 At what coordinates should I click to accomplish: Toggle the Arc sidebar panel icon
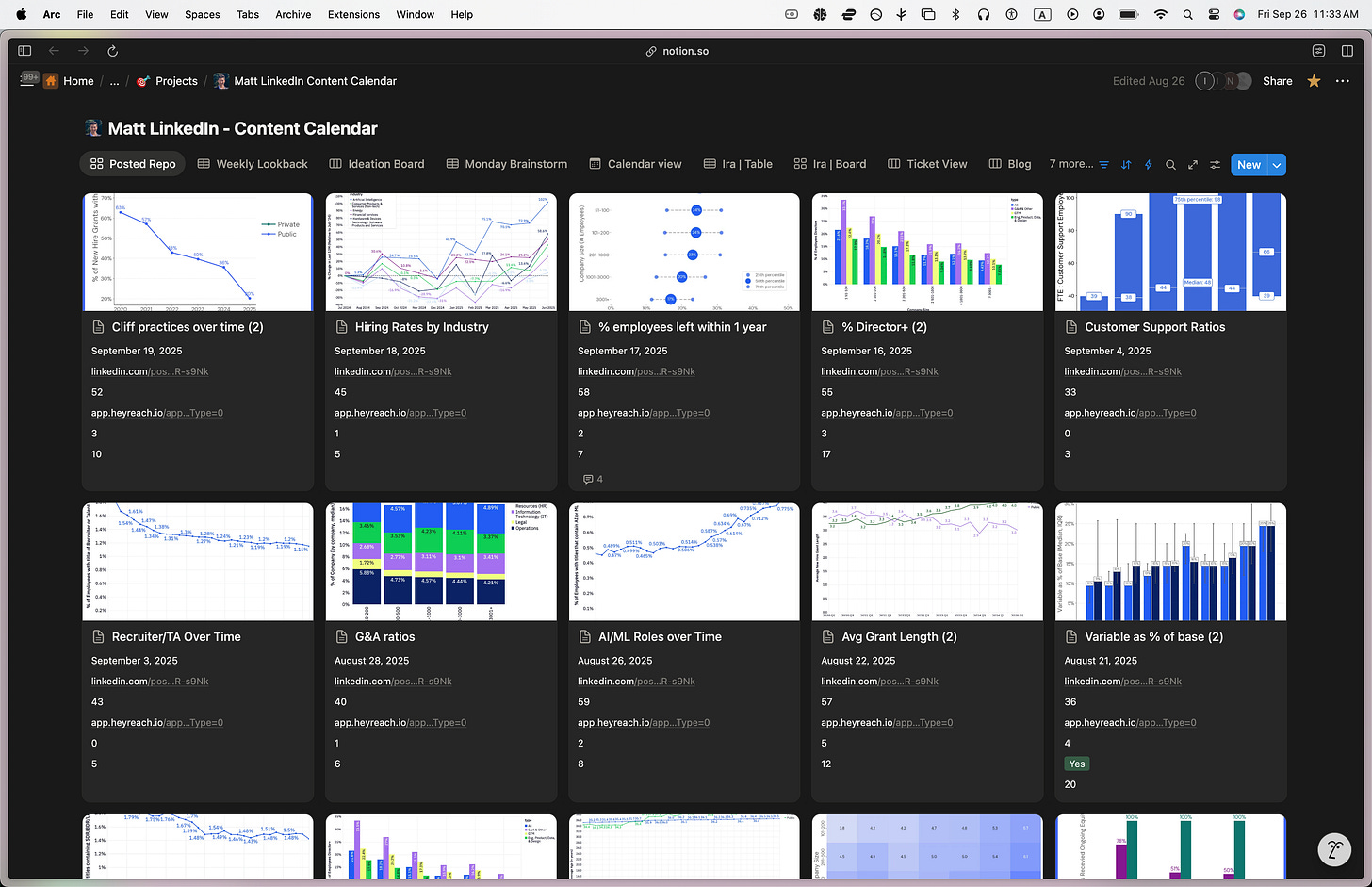[x=24, y=51]
